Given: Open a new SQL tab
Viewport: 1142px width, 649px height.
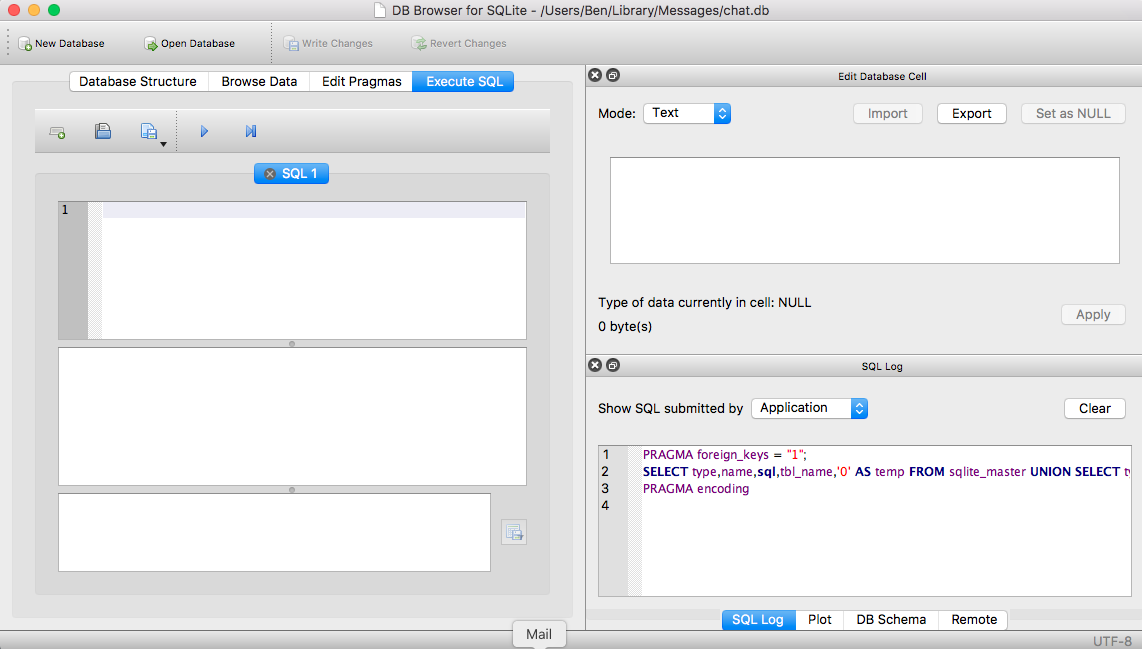Looking at the screenshot, I should coord(57,132).
